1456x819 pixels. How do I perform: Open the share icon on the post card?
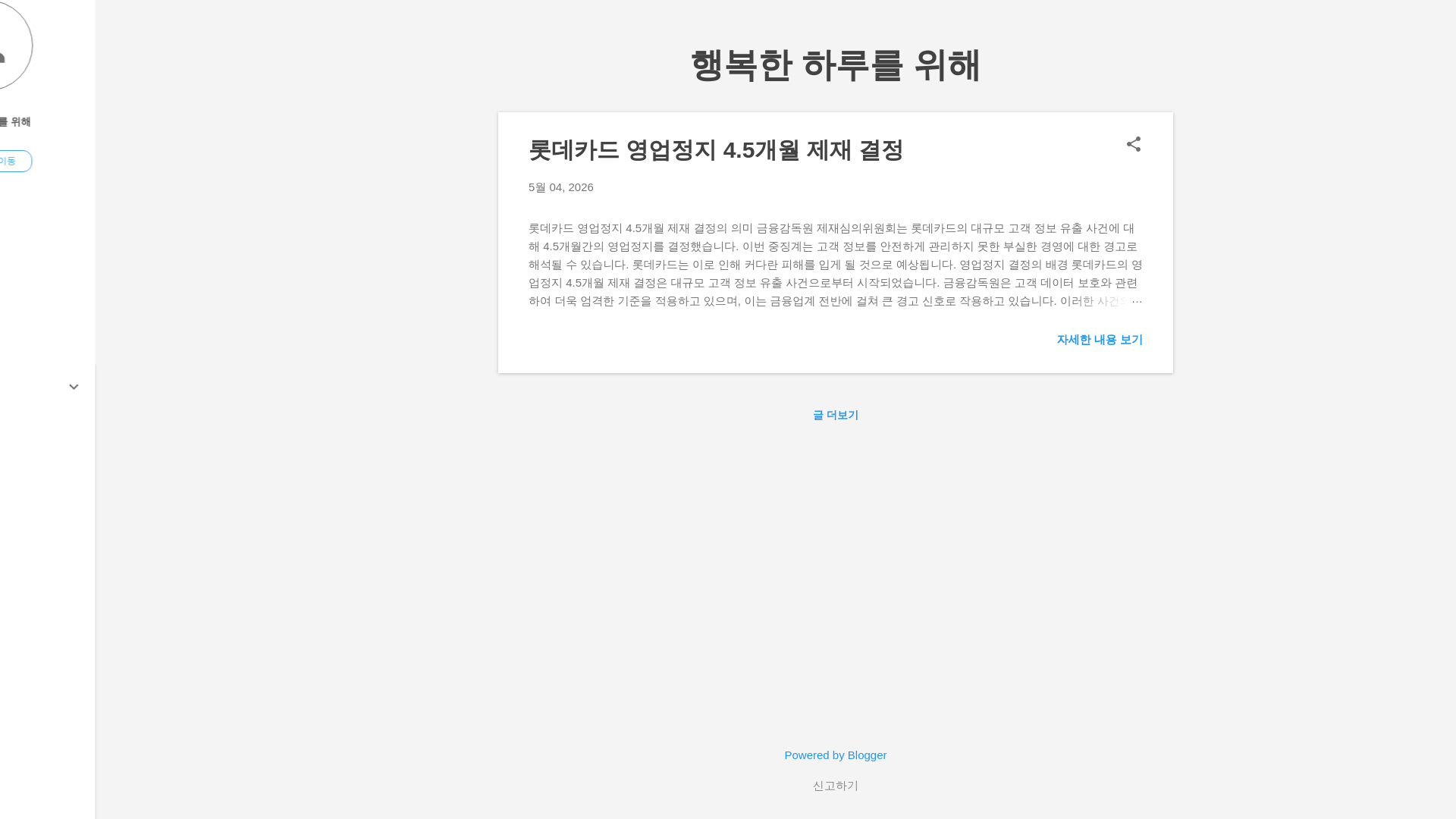pos(1133,144)
